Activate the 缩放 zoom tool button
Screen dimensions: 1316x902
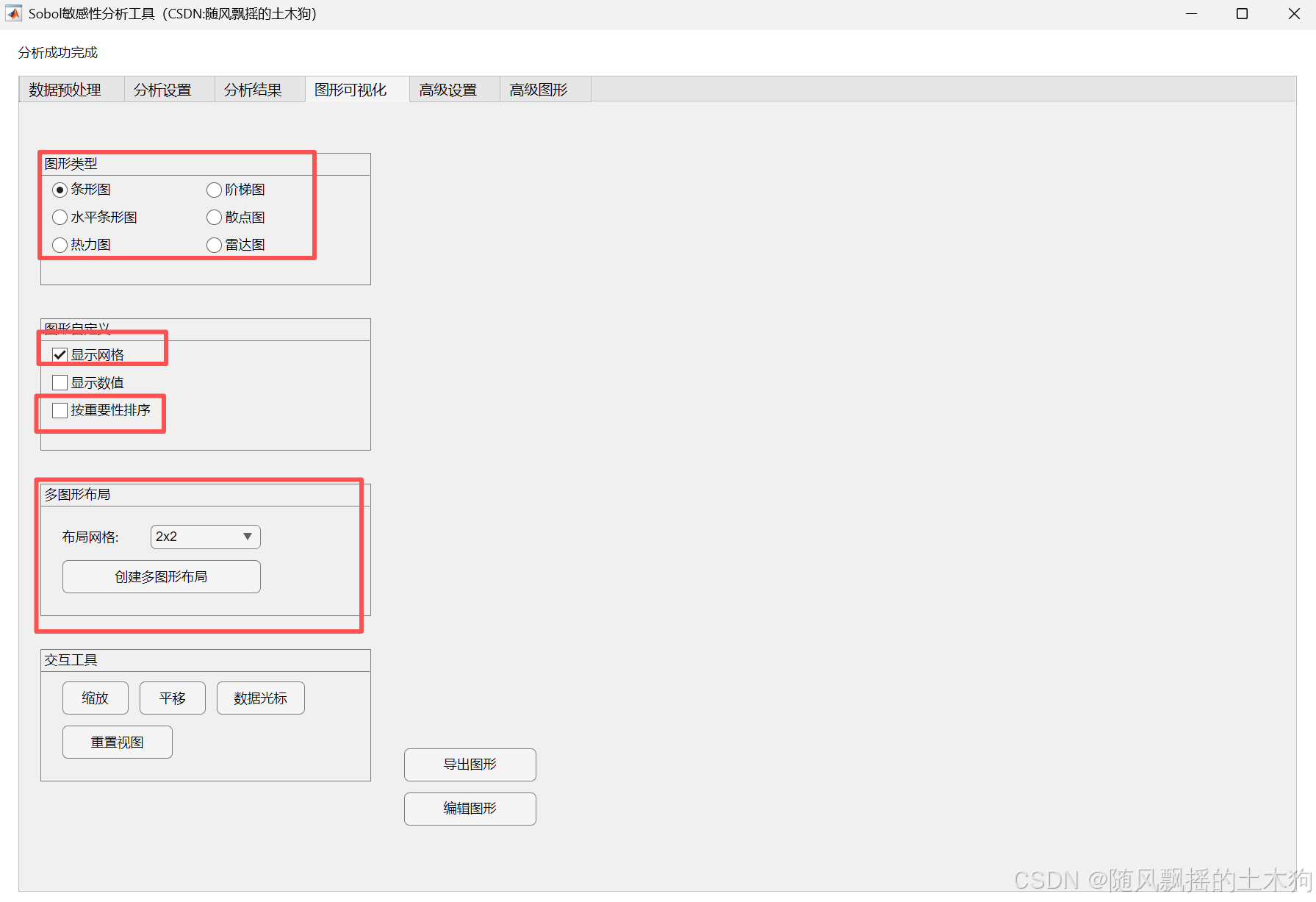pyautogui.click(x=96, y=698)
